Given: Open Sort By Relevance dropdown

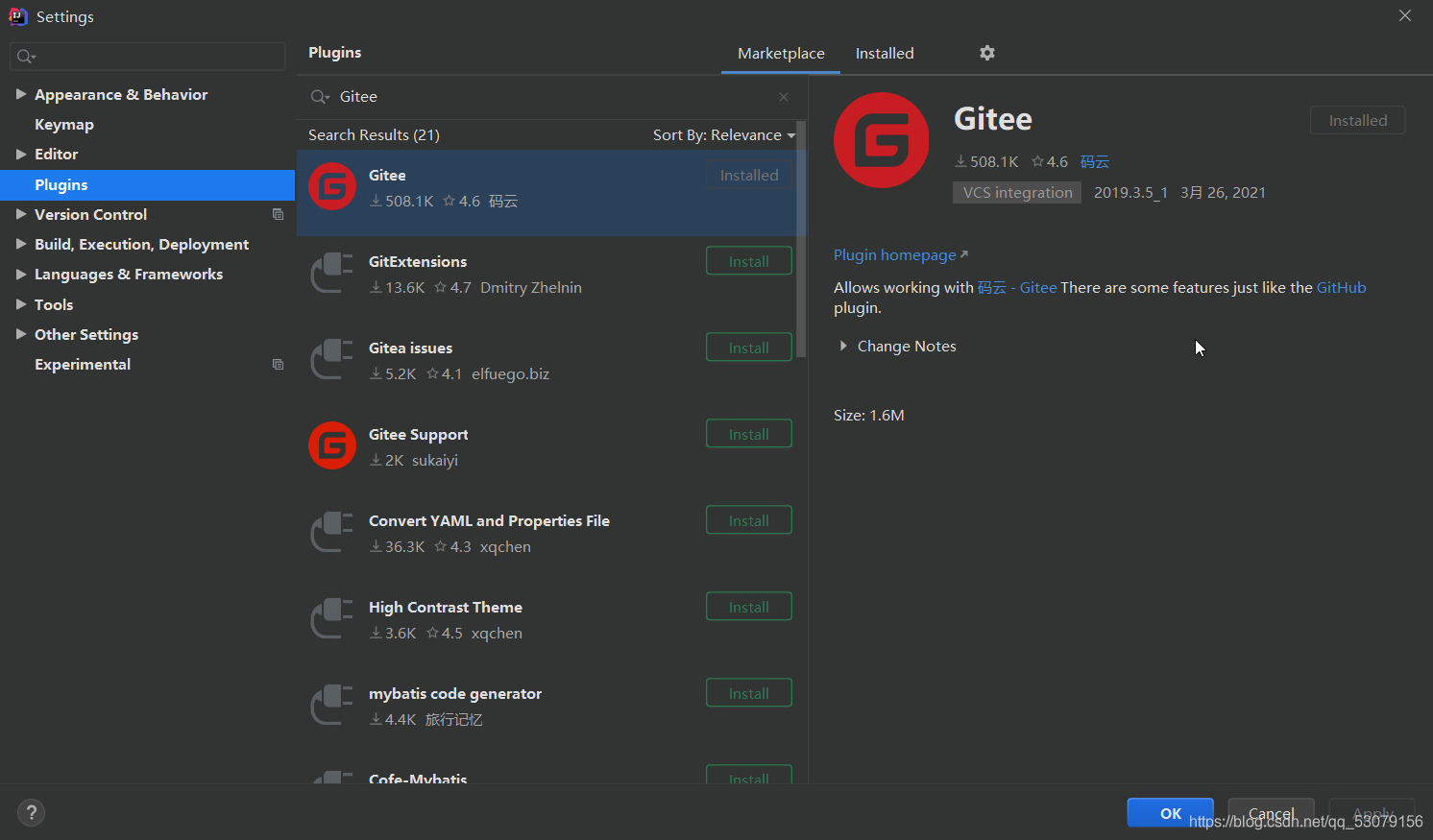Looking at the screenshot, I should pyautogui.click(x=724, y=135).
